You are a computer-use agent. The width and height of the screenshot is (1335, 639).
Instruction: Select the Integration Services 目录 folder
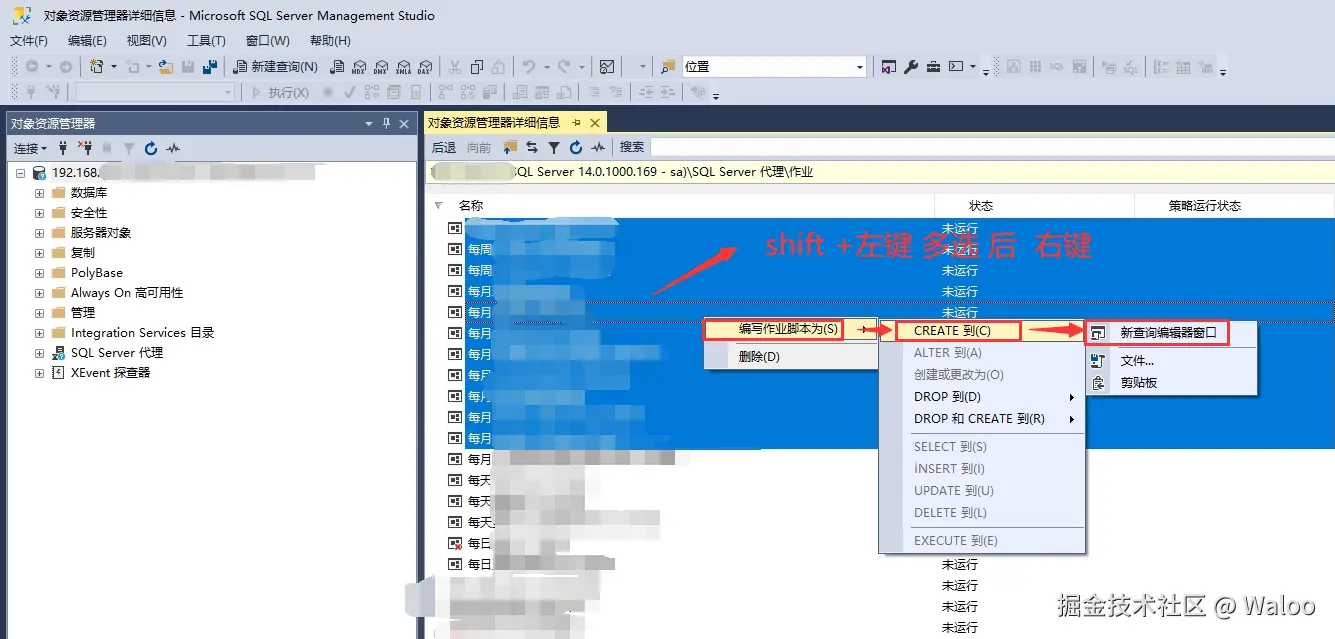[x=142, y=332]
